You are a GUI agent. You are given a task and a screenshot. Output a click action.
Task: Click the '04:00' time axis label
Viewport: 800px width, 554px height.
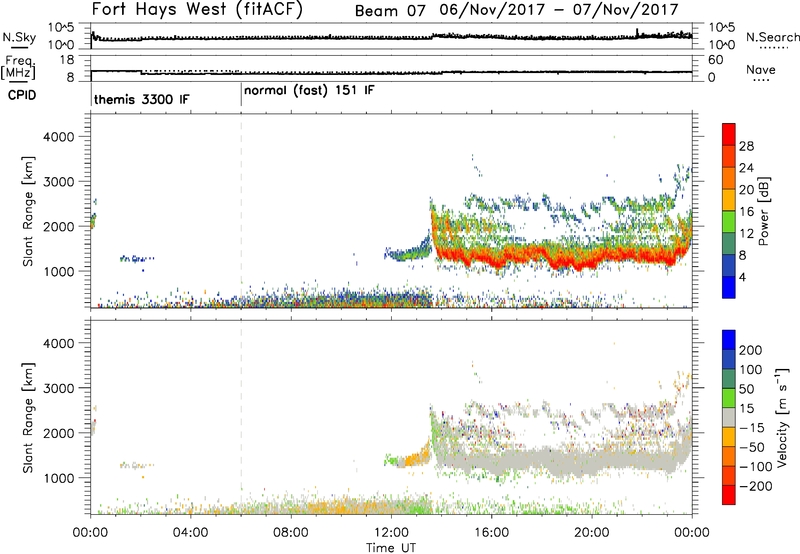[x=190, y=533]
